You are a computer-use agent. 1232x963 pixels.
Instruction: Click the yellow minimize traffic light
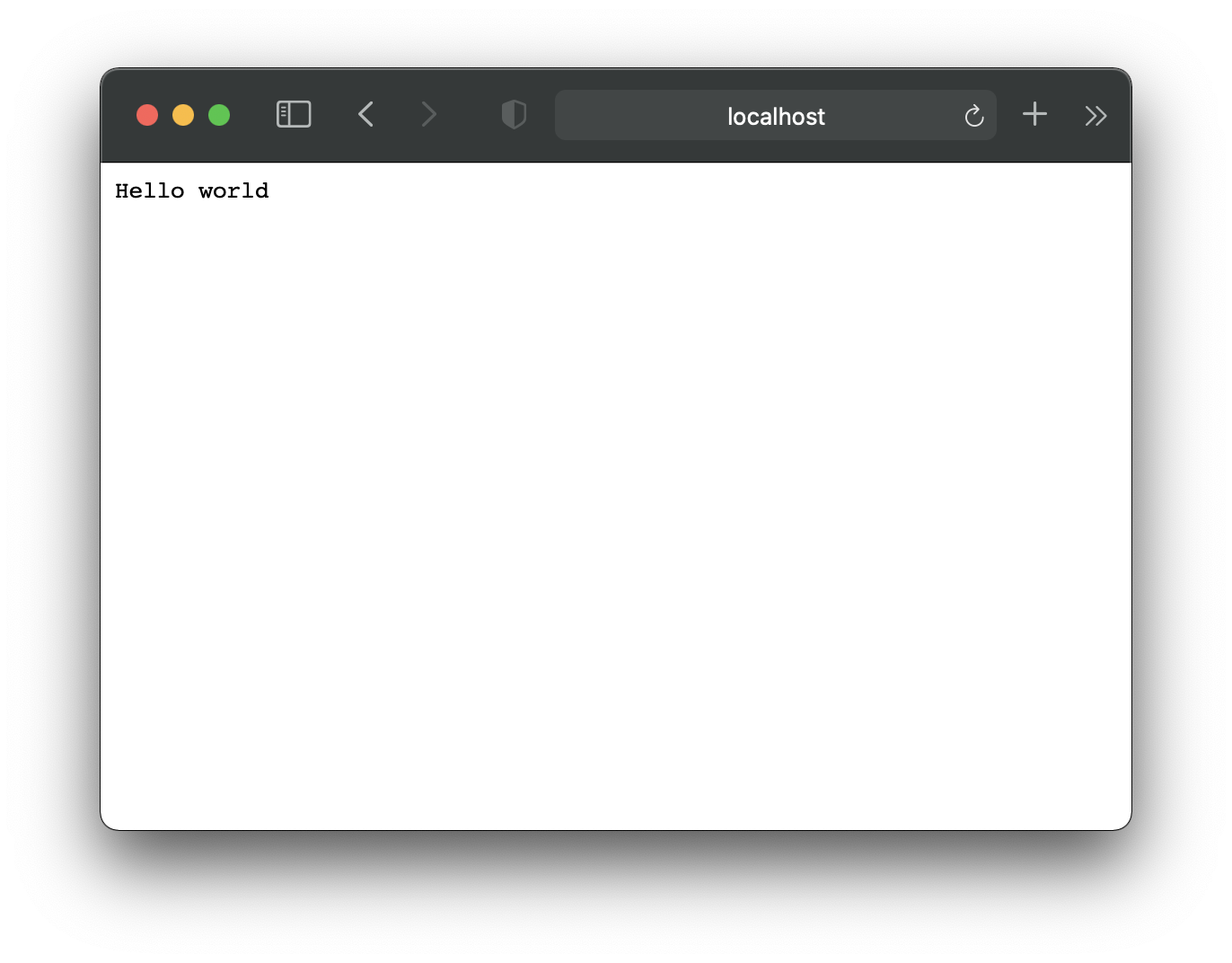click(x=182, y=115)
